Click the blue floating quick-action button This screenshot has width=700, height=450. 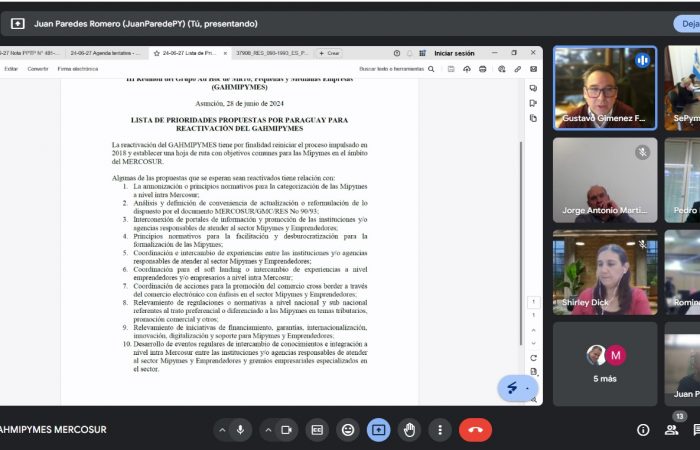(517, 388)
